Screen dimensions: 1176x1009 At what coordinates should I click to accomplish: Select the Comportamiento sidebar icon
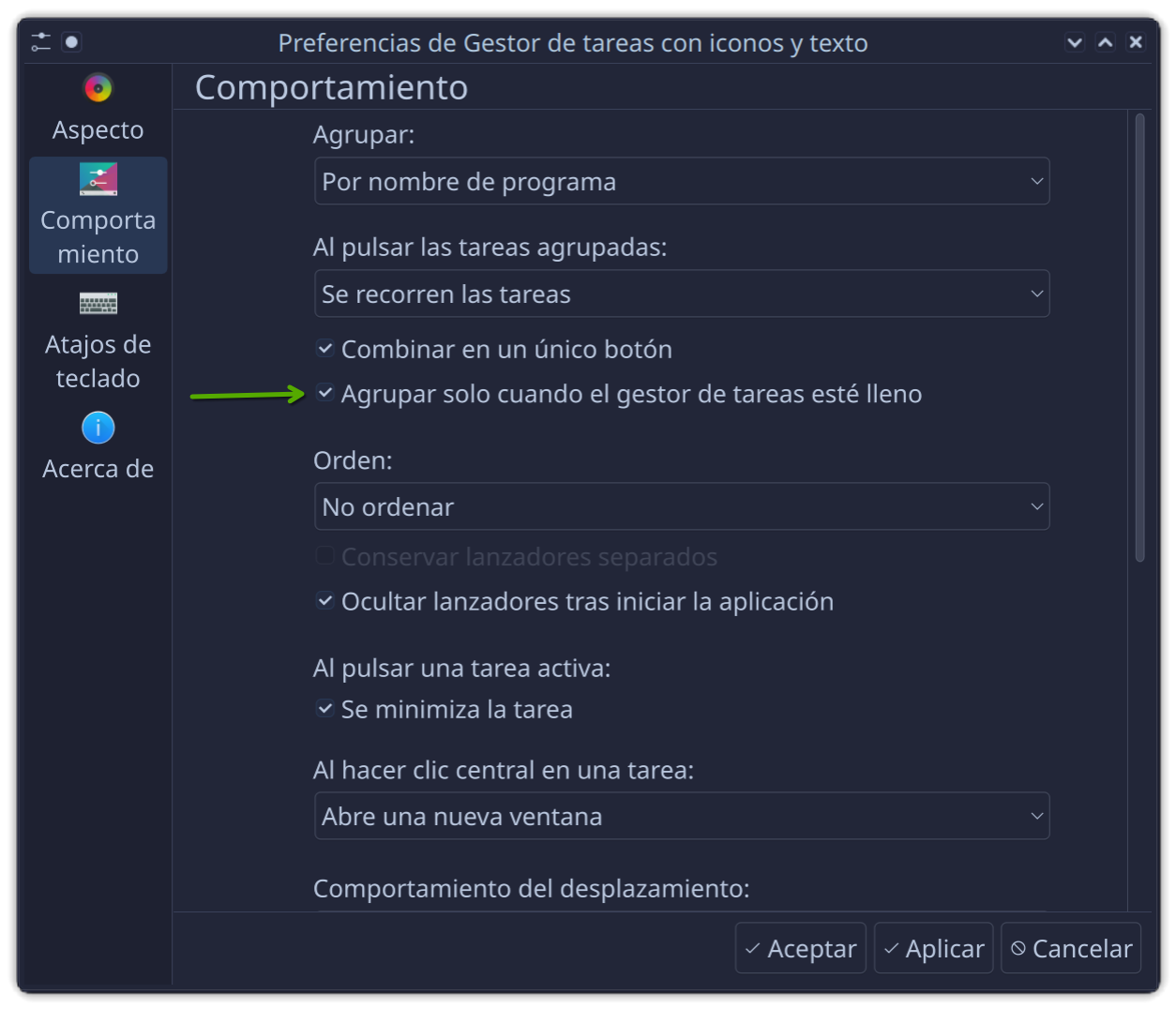pyautogui.click(x=98, y=178)
